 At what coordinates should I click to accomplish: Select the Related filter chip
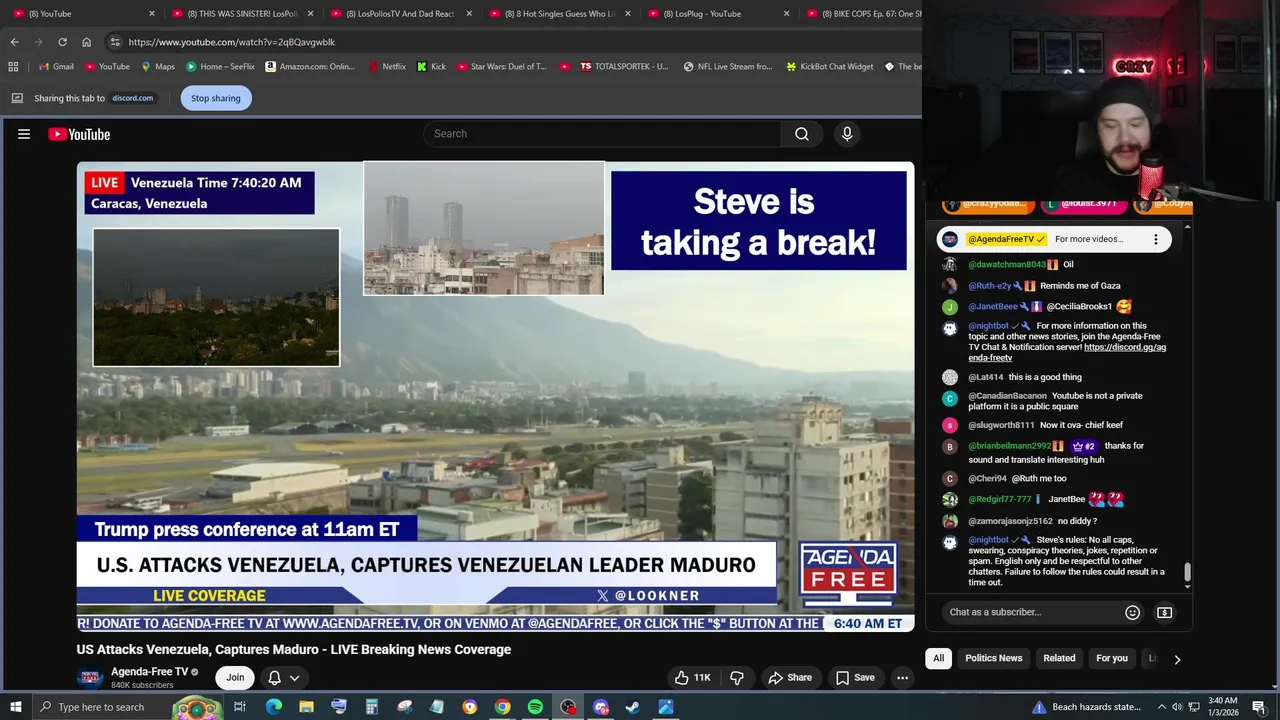(1059, 659)
